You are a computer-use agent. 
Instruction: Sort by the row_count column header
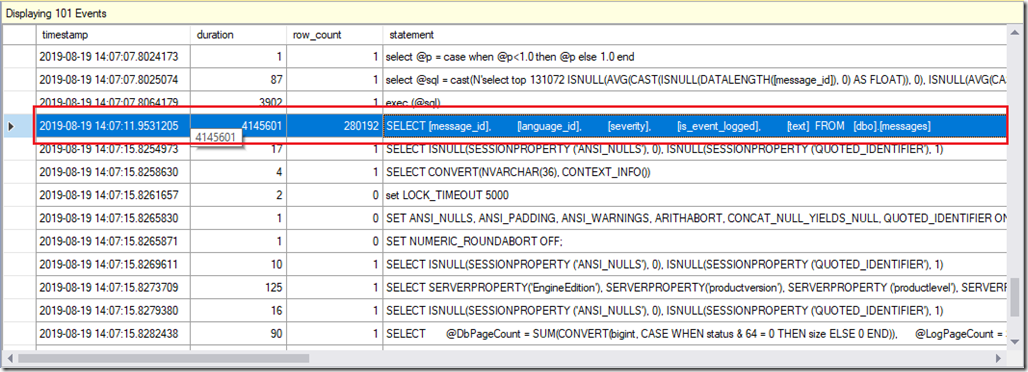point(334,35)
